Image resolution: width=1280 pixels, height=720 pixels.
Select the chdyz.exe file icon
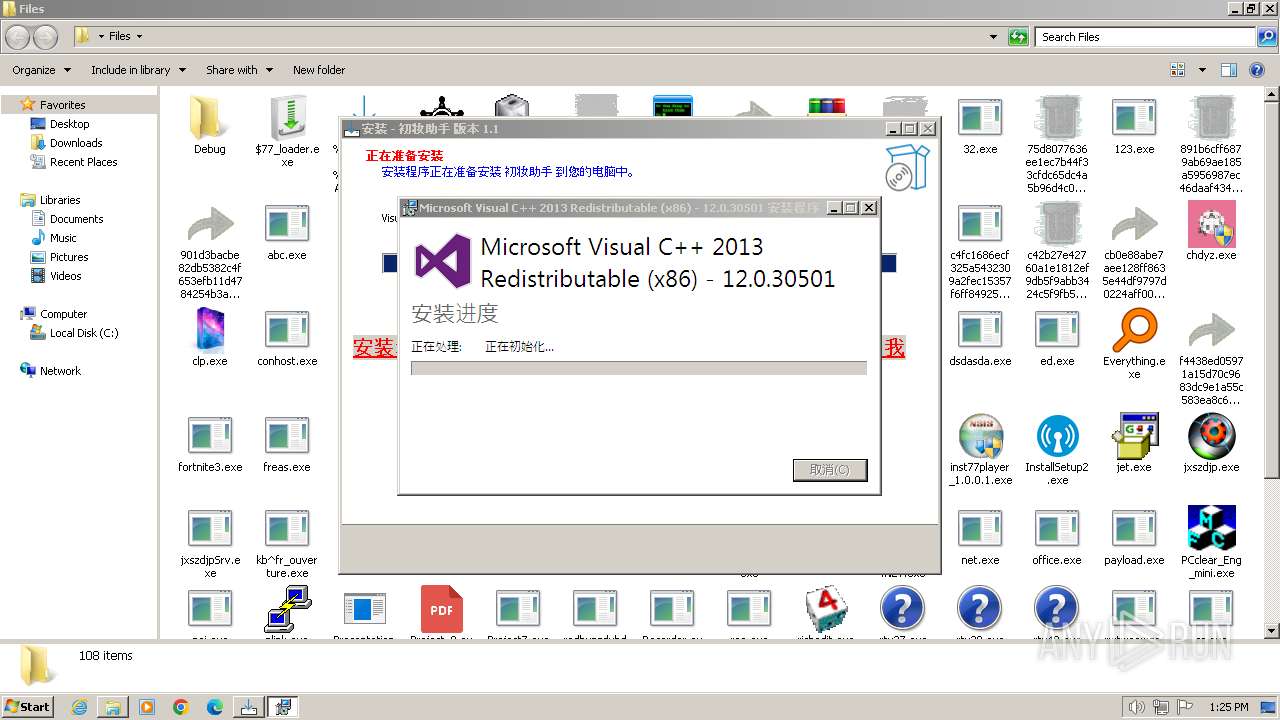click(x=1211, y=224)
